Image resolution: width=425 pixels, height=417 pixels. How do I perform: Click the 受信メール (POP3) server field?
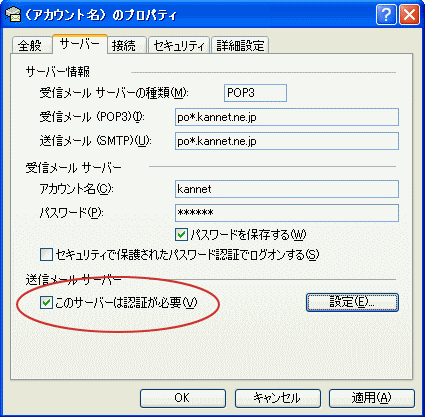(x=287, y=117)
